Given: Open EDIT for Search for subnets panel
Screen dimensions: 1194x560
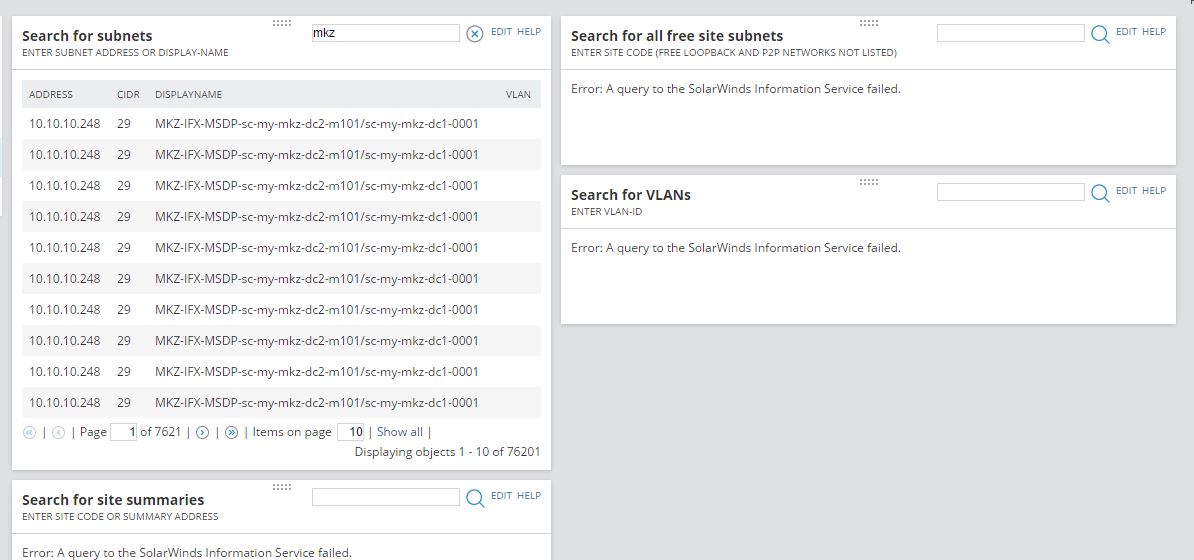Looking at the screenshot, I should coord(501,32).
